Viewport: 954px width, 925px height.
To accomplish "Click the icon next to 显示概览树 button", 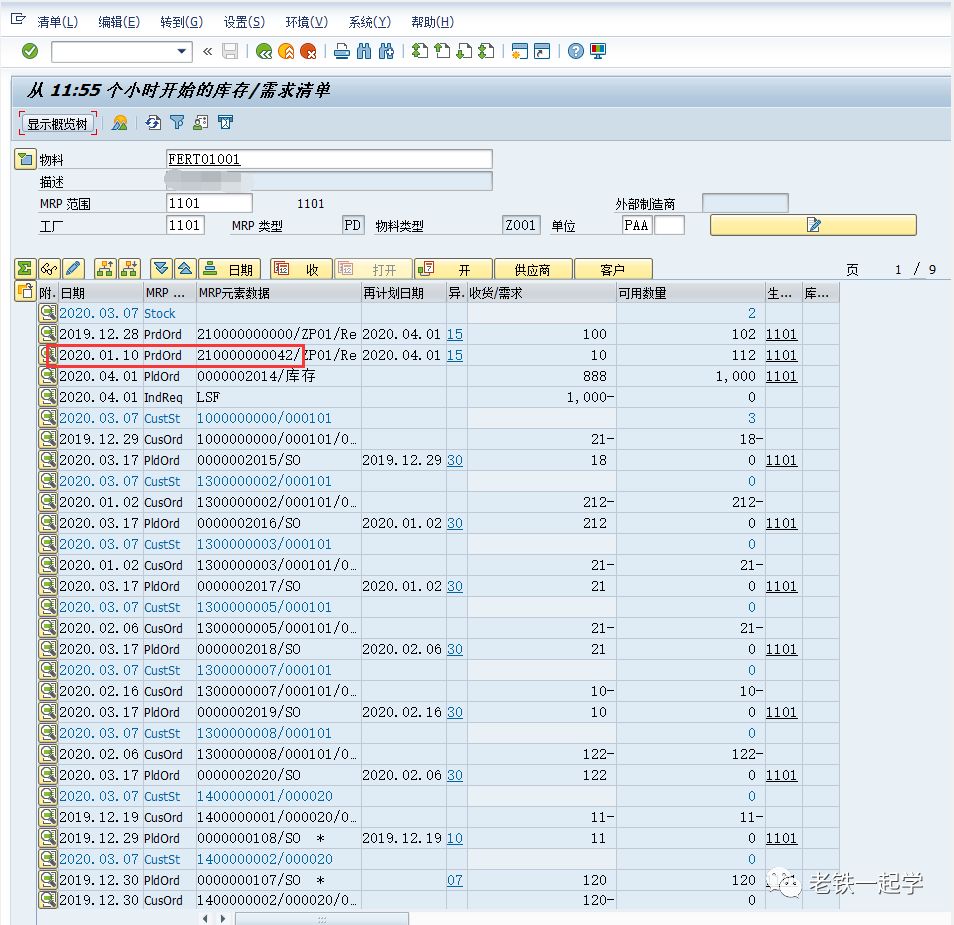I will click(120, 123).
